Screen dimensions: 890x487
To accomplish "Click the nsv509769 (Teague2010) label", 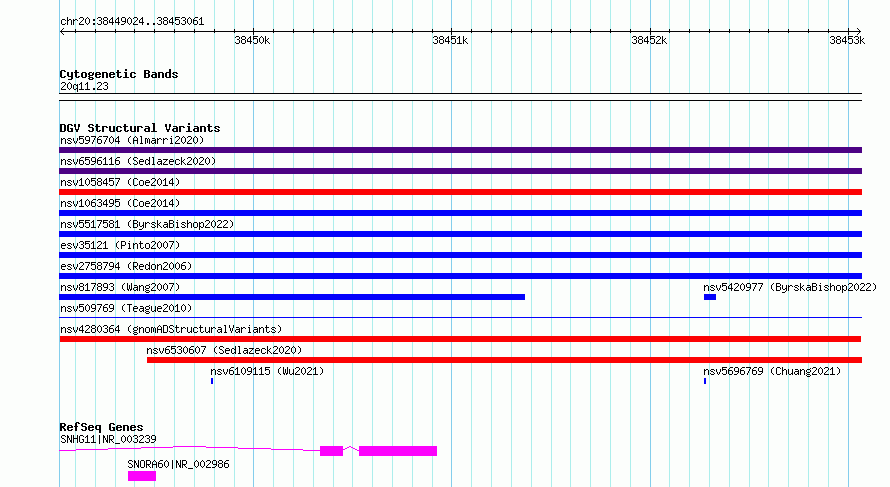I will [x=126, y=308].
